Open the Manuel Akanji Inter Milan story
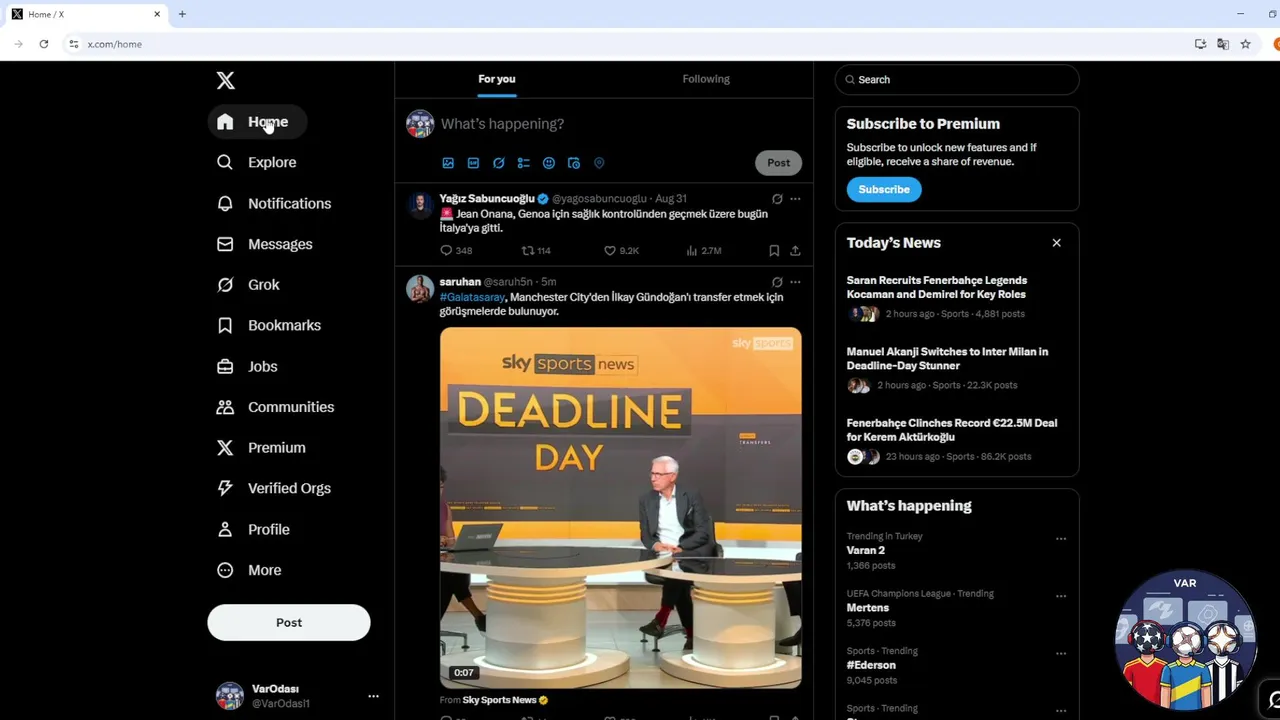The image size is (1280, 720). (957, 368)
